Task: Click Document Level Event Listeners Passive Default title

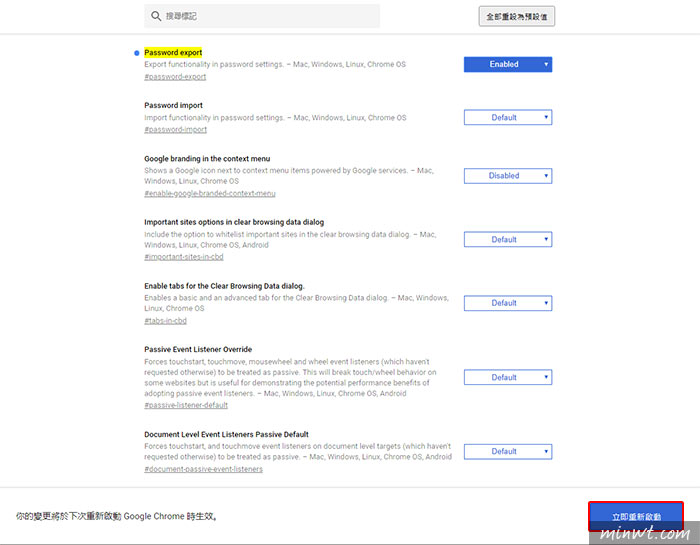Action: [226, 434]
